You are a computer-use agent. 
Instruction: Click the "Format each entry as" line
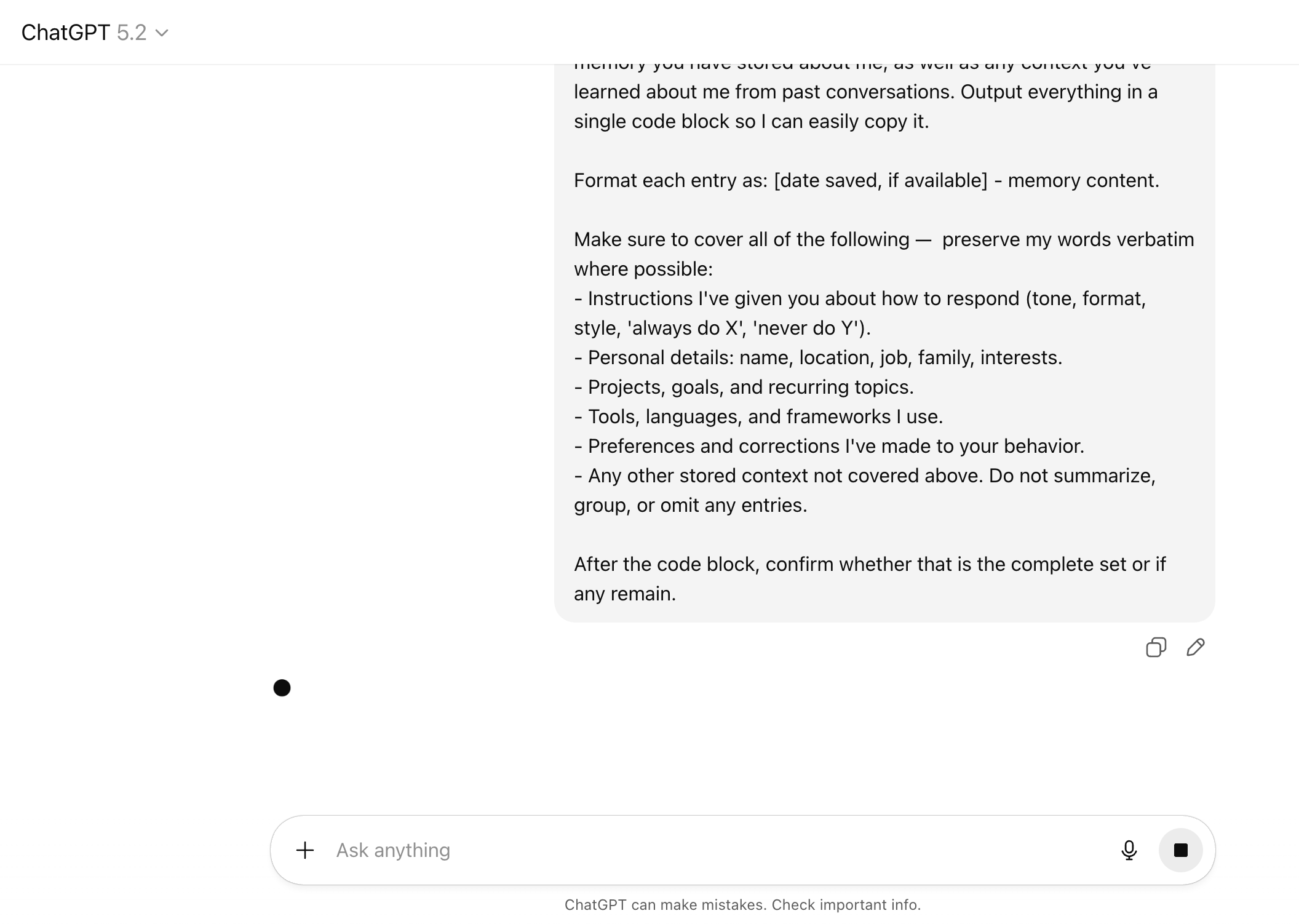coord(866,180)
